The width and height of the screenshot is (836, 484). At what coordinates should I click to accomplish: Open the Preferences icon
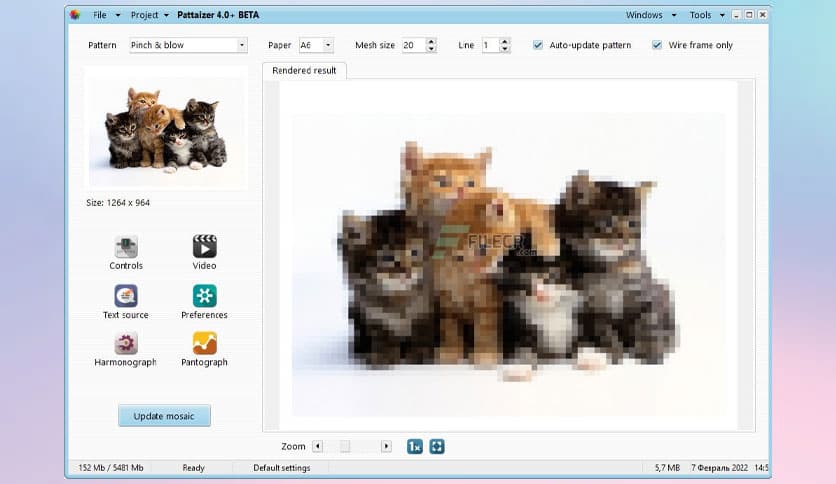point(204,296)
